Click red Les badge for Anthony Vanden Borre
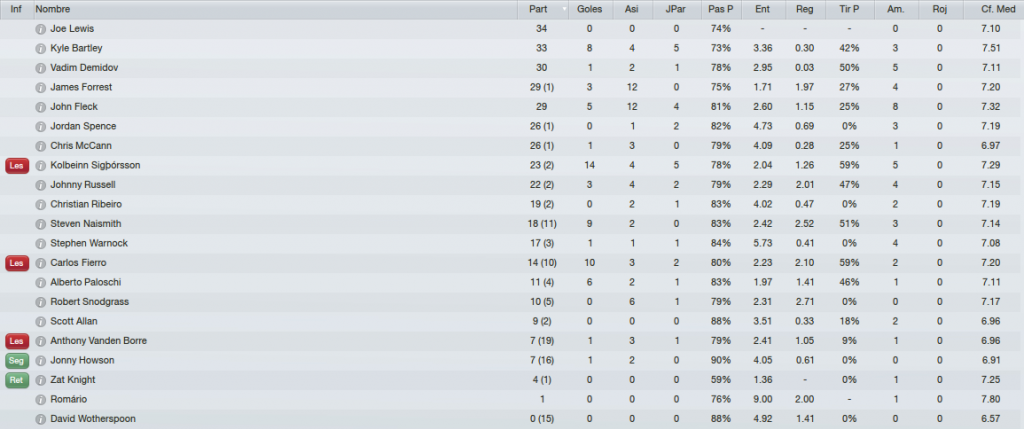Viewport: 1024px width, 429px height. coord(17,341)
